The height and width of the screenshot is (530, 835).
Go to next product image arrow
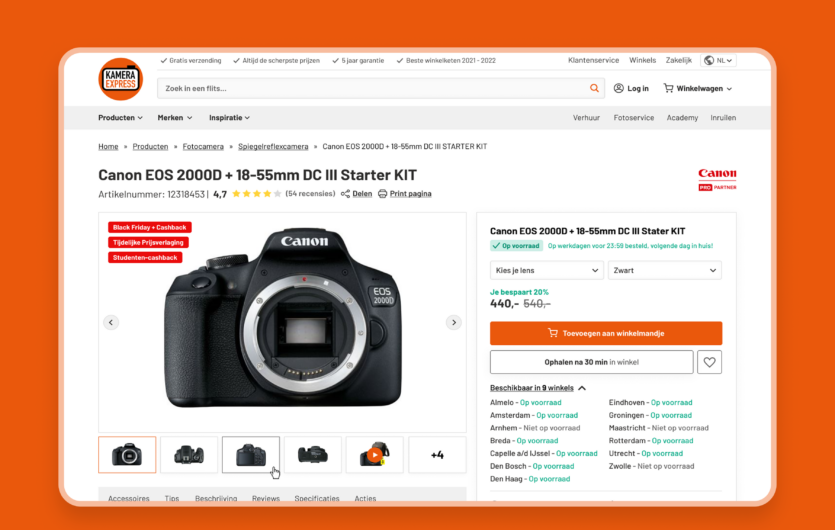click(x=454, y=322)
